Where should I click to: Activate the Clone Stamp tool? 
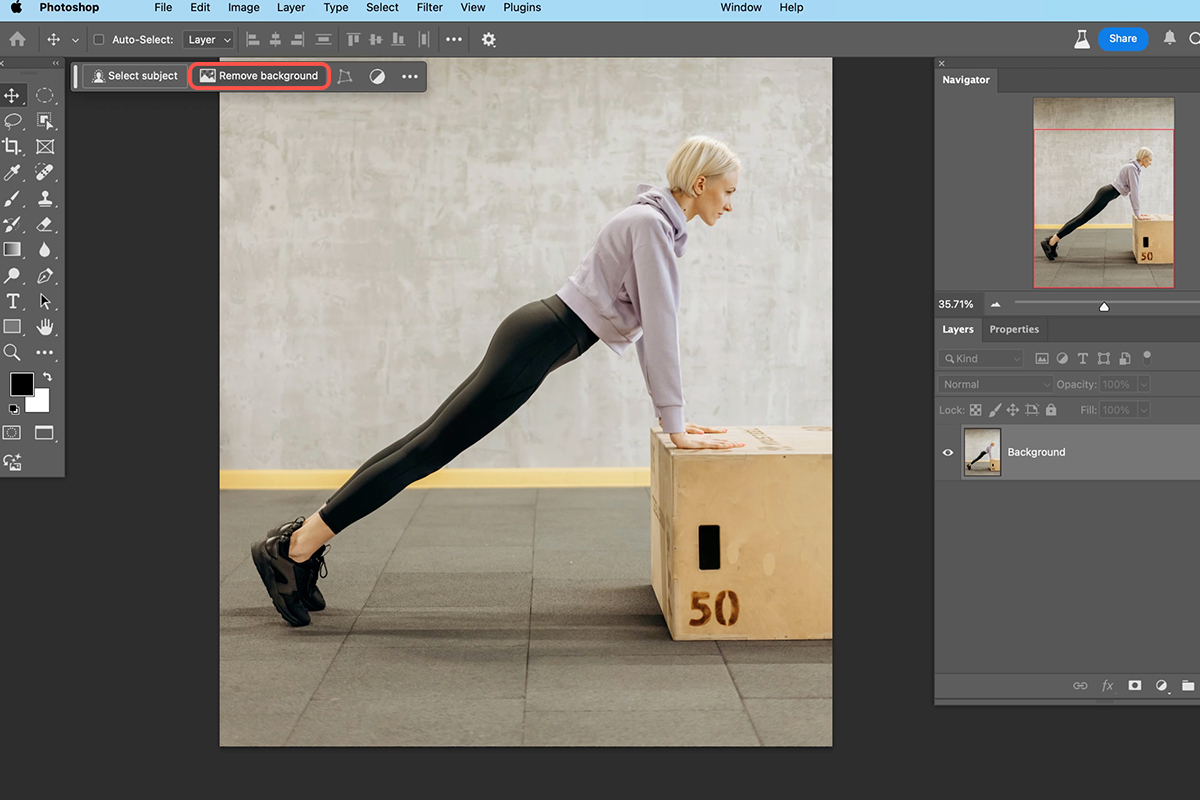pyautogui.click(x=44, y=197)
